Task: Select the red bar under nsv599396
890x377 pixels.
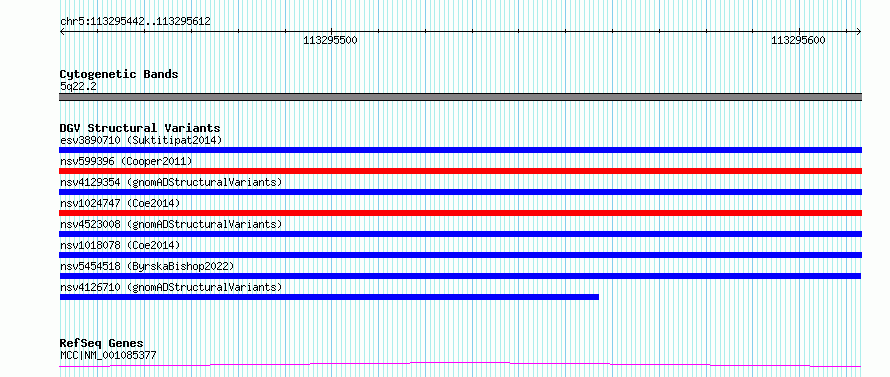Action: [x=460, y=171]
